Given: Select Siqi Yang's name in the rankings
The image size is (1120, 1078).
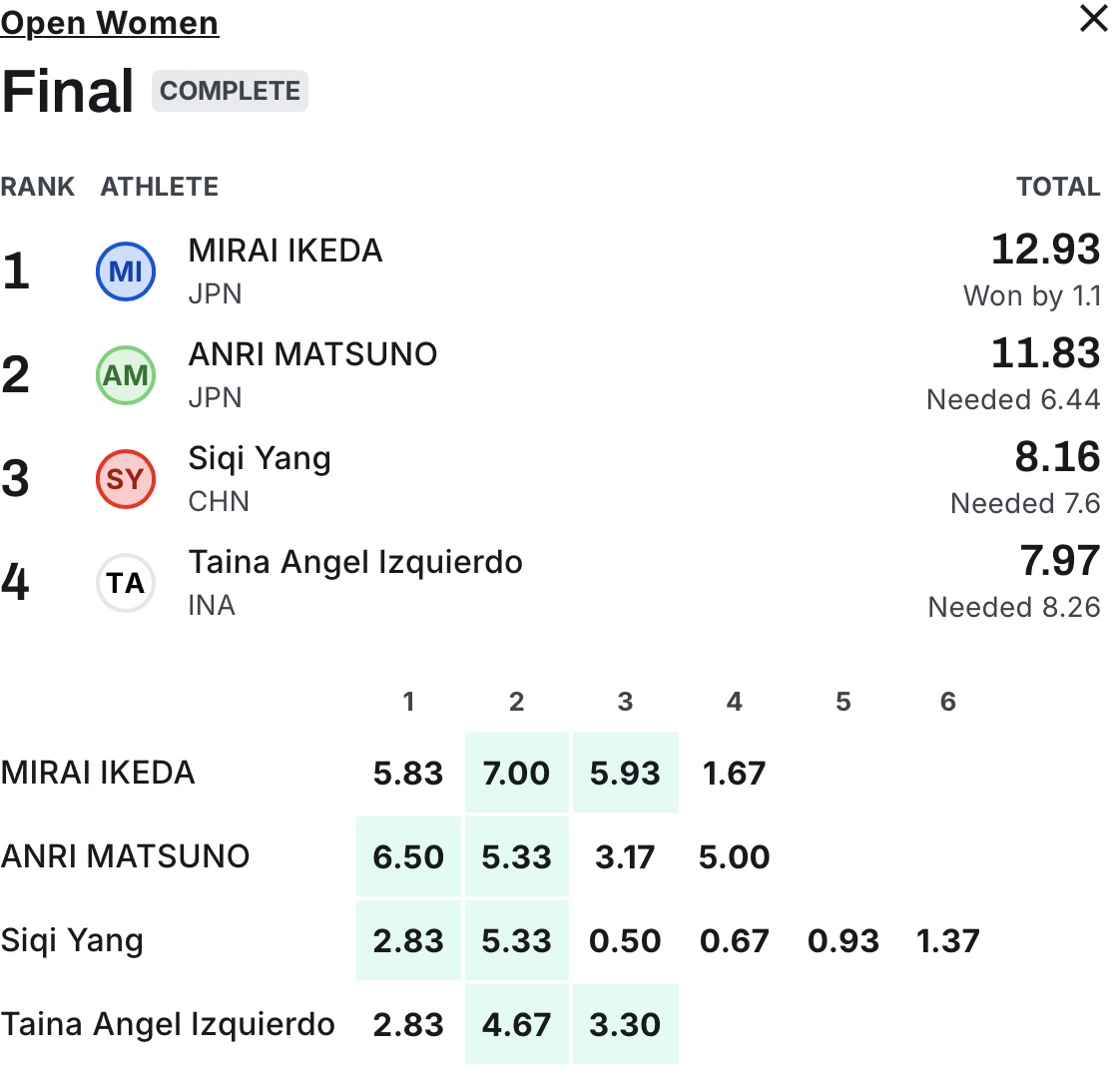Looking at the screenshot, I should pos(260,458).
